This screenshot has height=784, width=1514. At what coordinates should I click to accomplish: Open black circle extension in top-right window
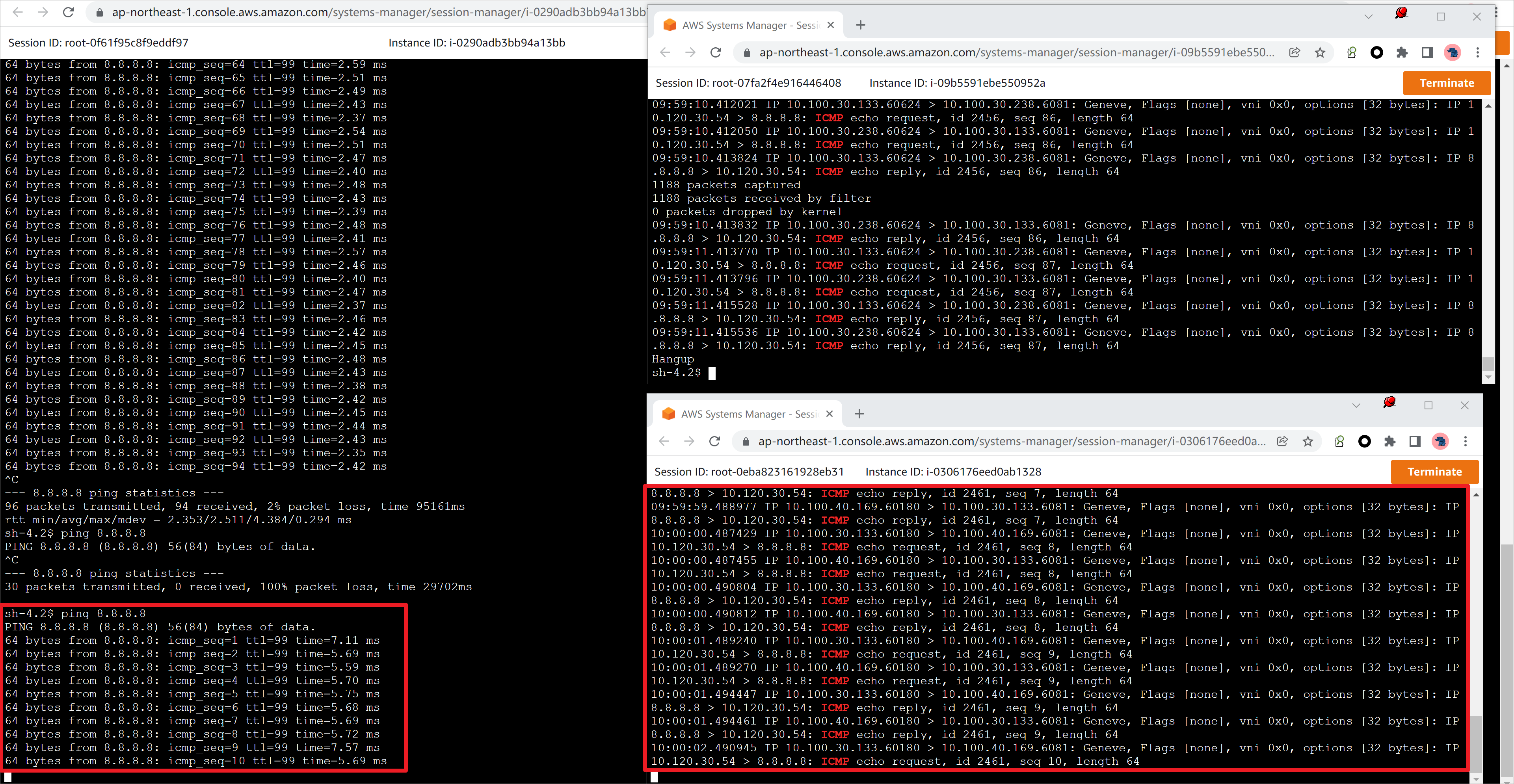[x=1376, y=52]
